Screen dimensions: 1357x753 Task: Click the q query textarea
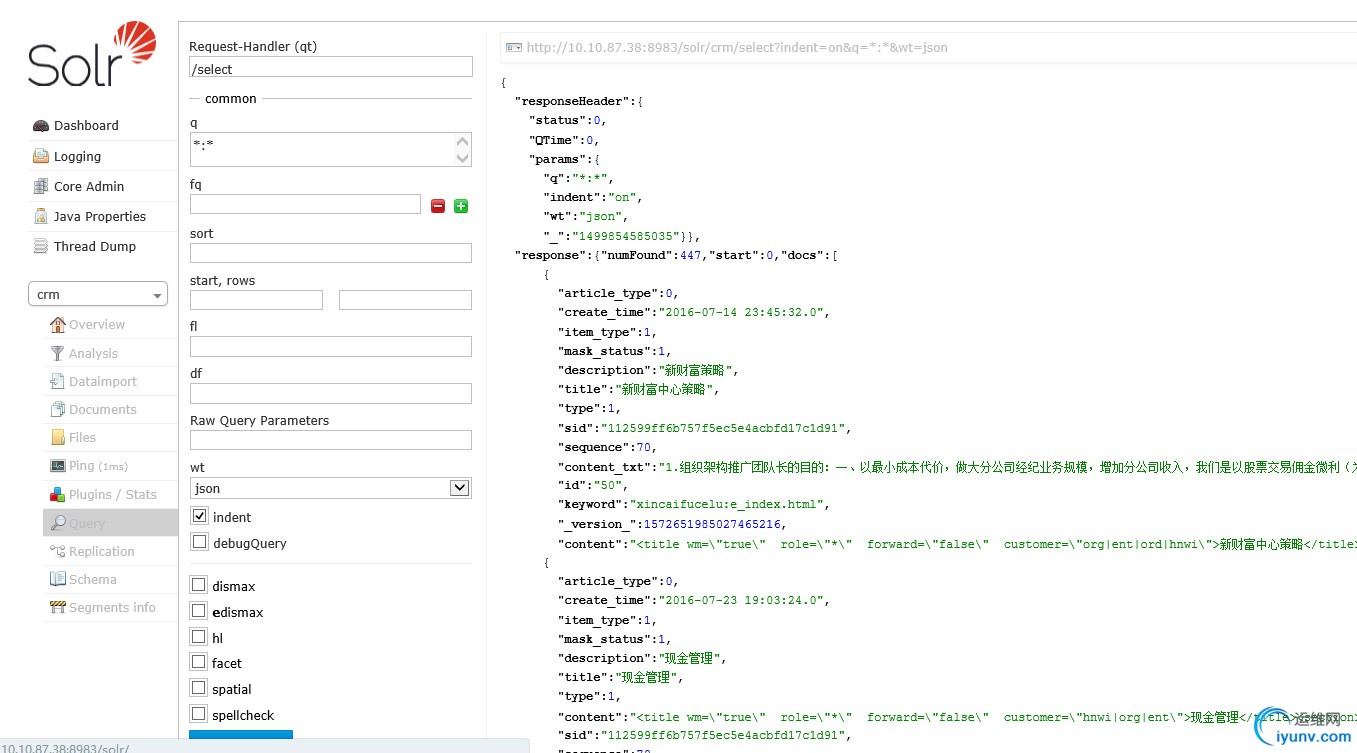coord(331,150)
